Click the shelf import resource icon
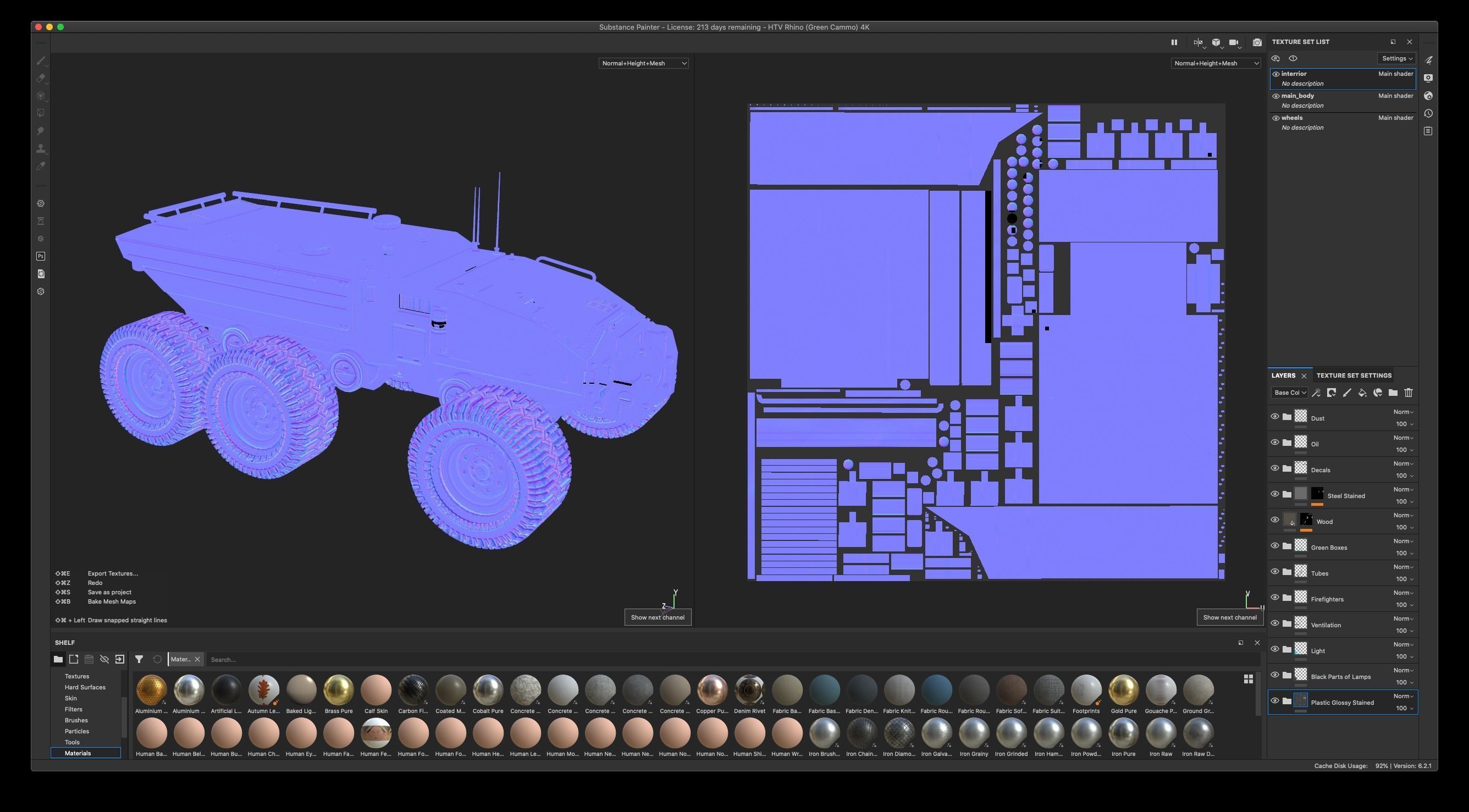This screenshot has height=812, width=1469. [120, 659]
